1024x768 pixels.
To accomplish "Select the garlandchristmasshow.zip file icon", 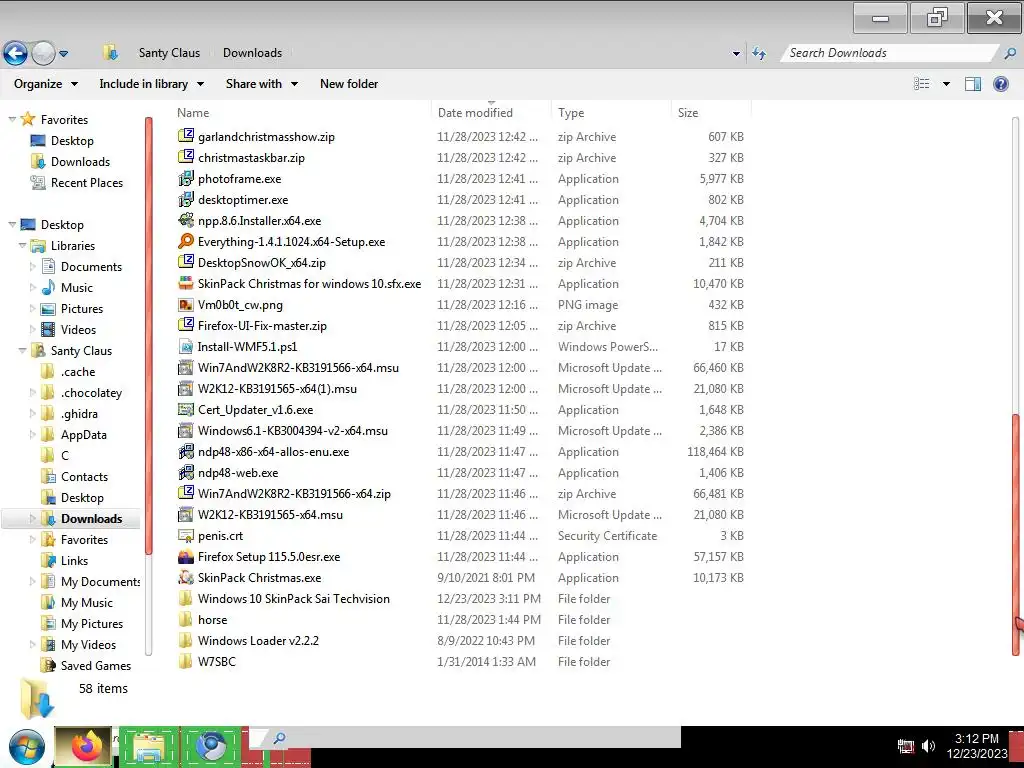I will 186,136.
